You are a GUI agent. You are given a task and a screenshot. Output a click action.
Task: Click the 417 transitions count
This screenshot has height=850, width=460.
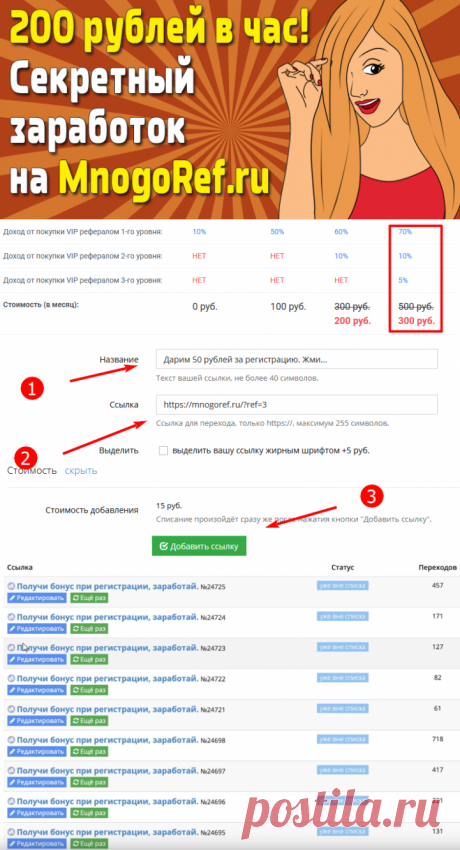[x=438, y=769]
